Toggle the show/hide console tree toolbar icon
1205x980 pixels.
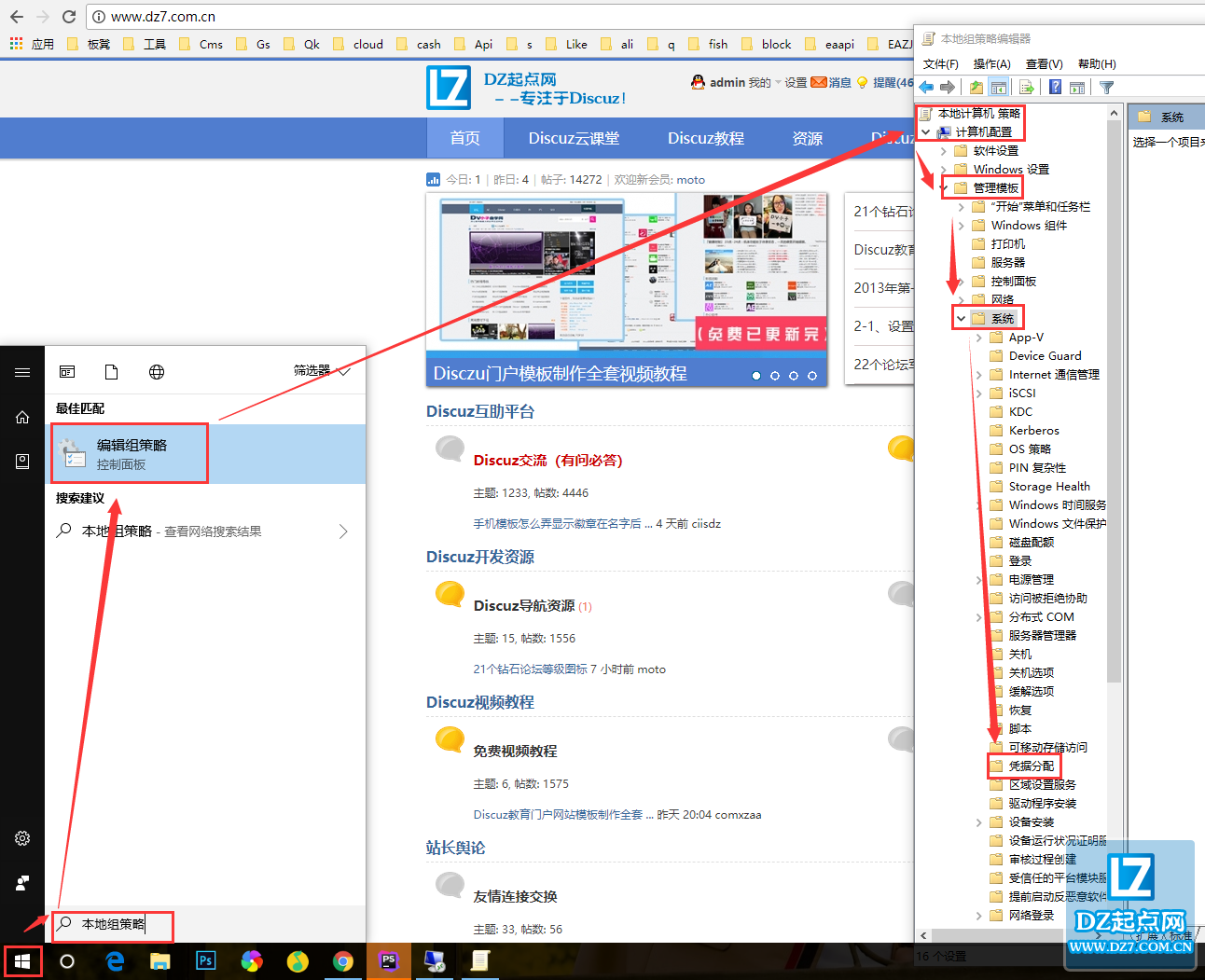coord(999,87)
